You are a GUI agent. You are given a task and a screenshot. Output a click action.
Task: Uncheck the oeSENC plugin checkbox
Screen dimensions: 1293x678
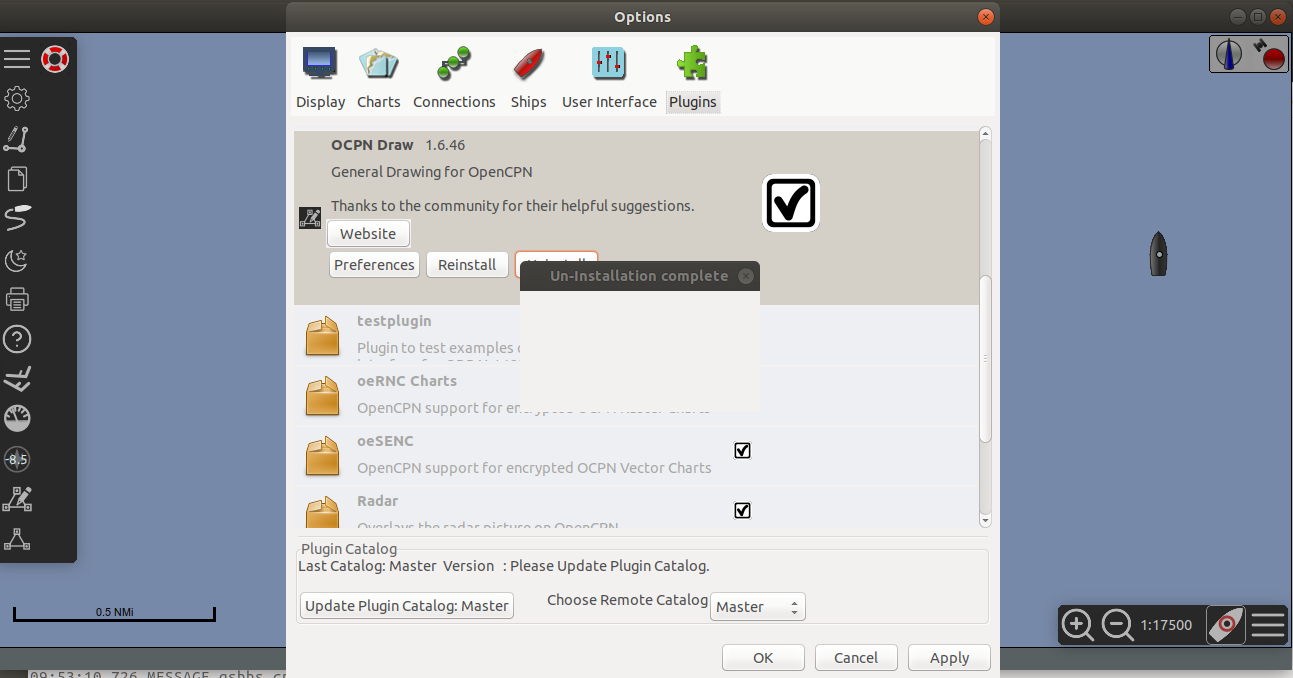(x=742, y=450)
